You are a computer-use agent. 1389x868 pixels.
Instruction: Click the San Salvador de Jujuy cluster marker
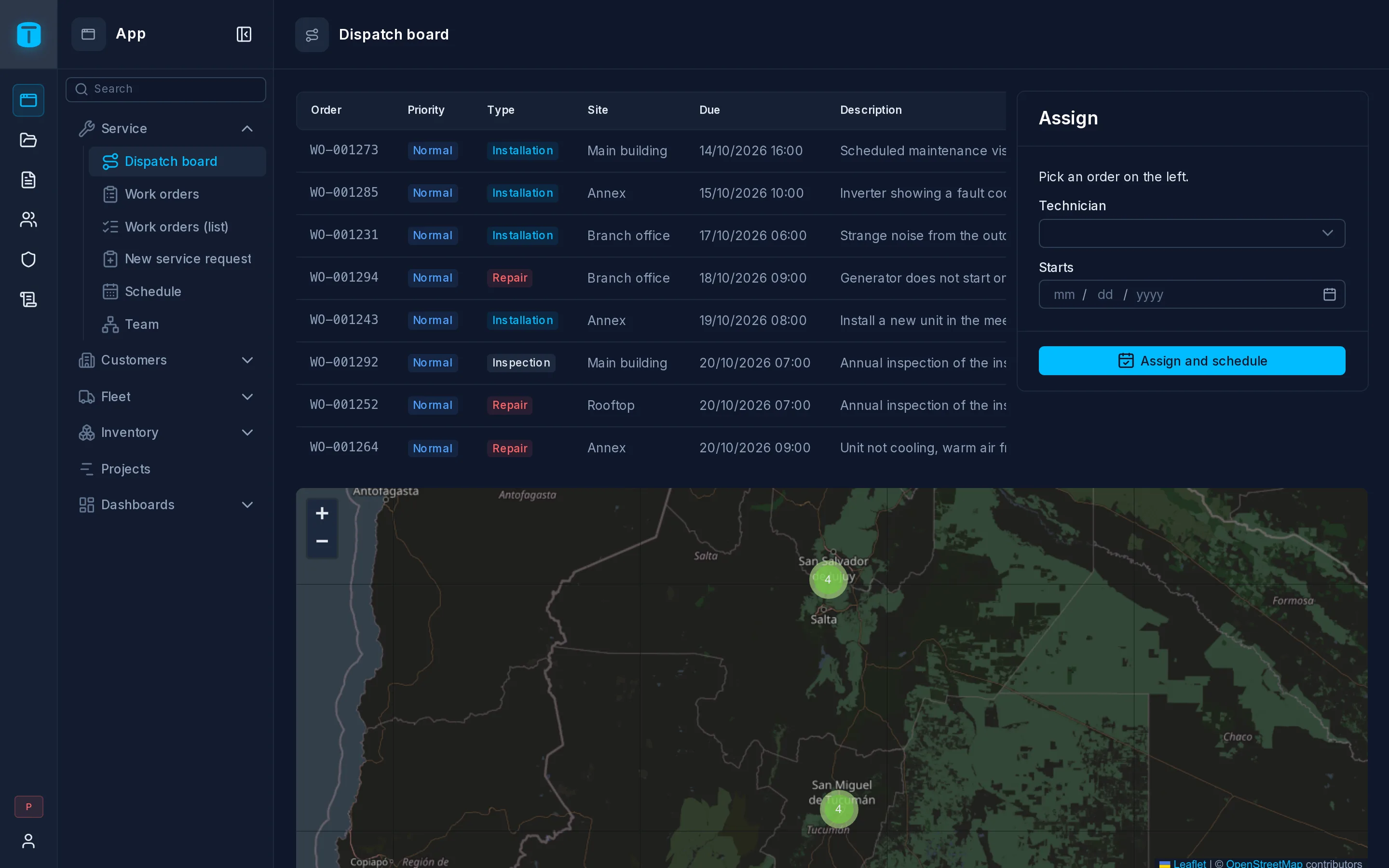828,579
